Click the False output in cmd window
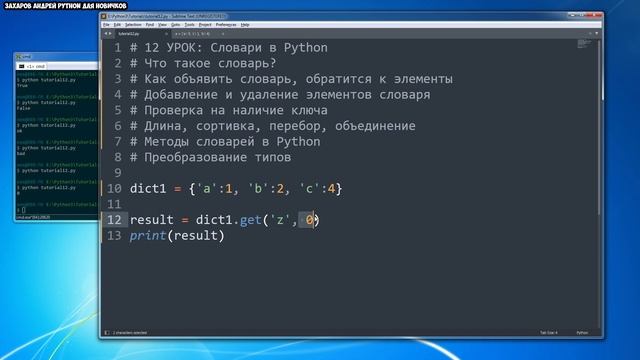 click(x=24, y=109)
